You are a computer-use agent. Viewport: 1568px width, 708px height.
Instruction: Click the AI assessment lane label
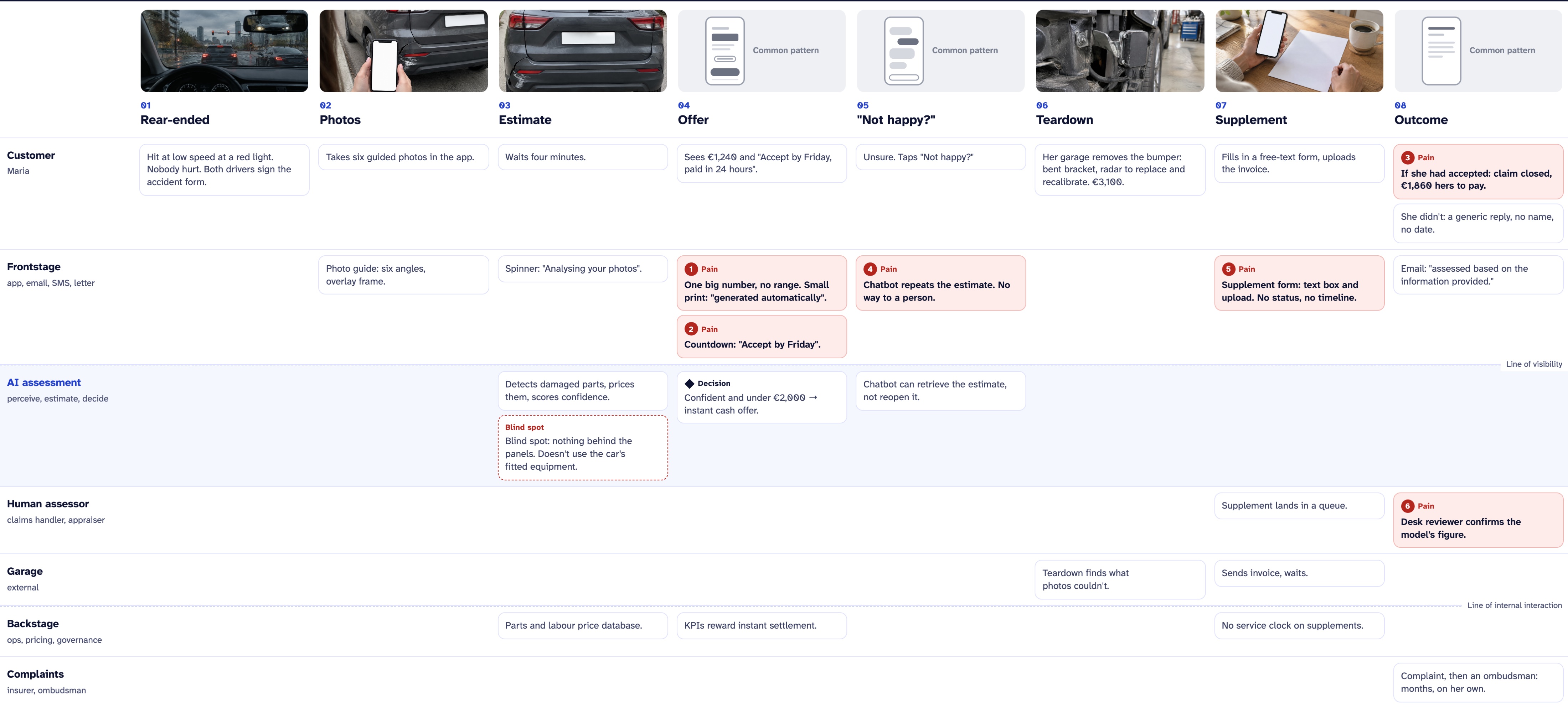coord(44,382)
